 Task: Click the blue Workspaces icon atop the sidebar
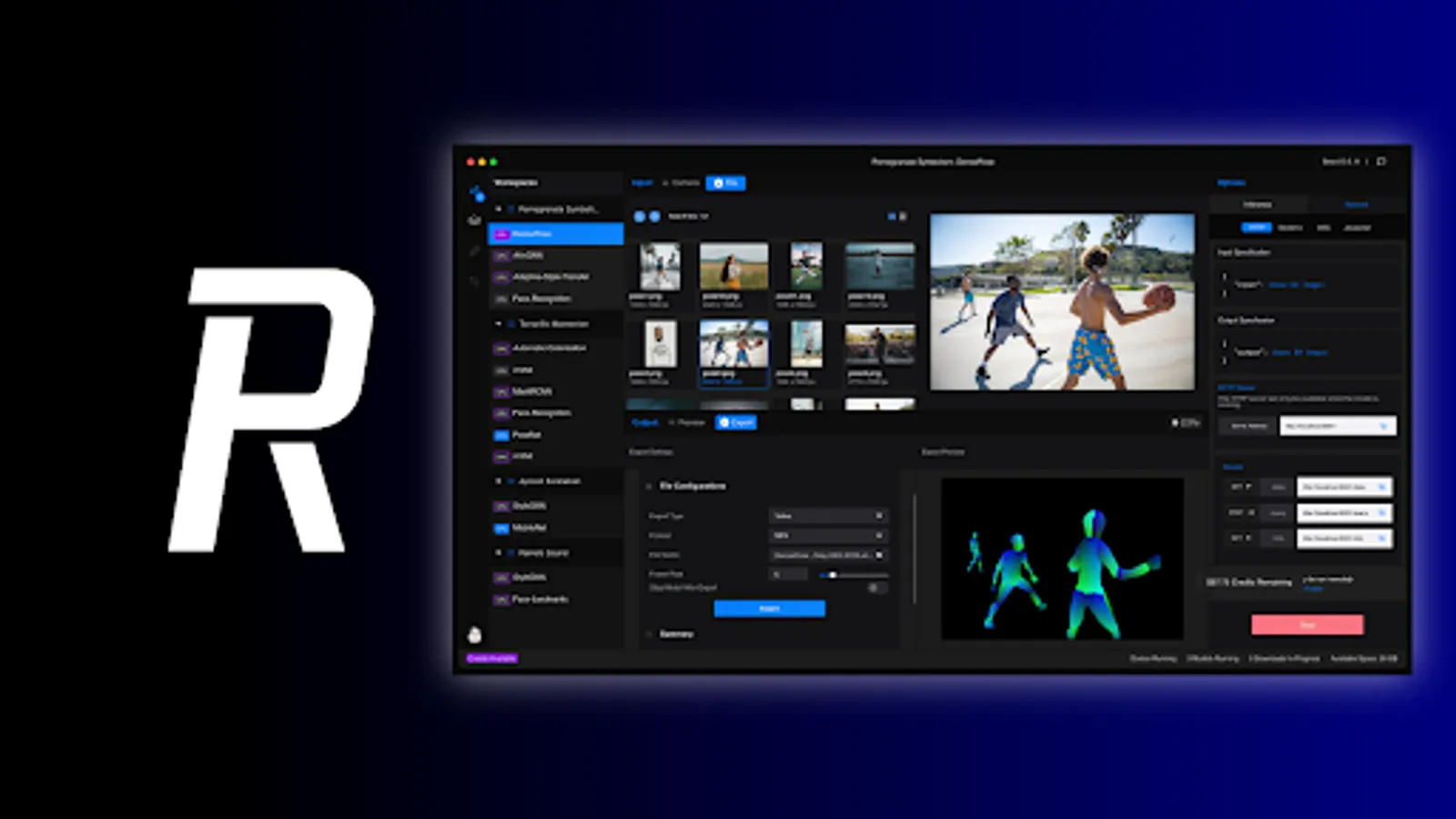click(x=476, y=193)
